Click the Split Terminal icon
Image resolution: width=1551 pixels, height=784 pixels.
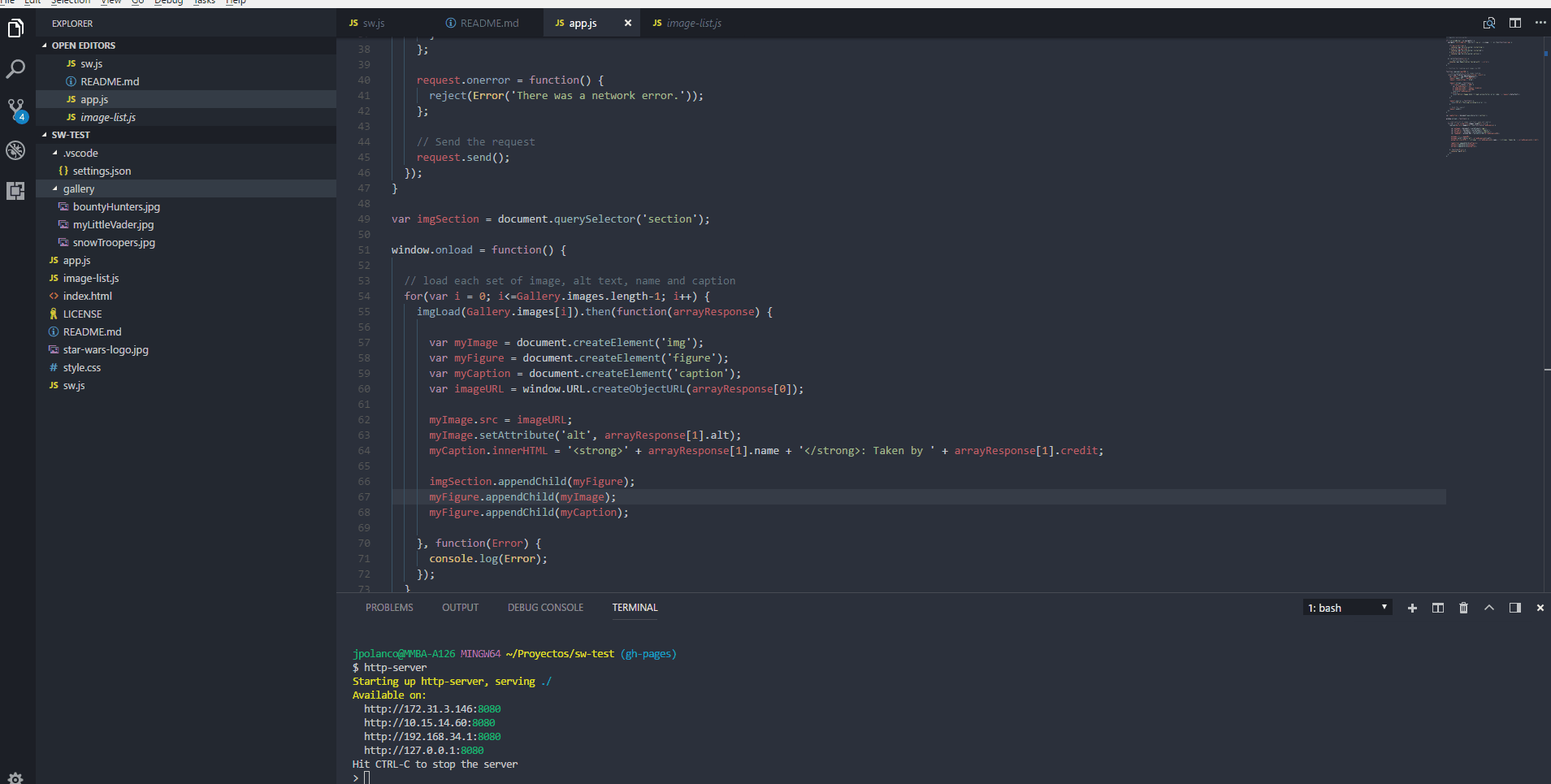coord(1437,608)
